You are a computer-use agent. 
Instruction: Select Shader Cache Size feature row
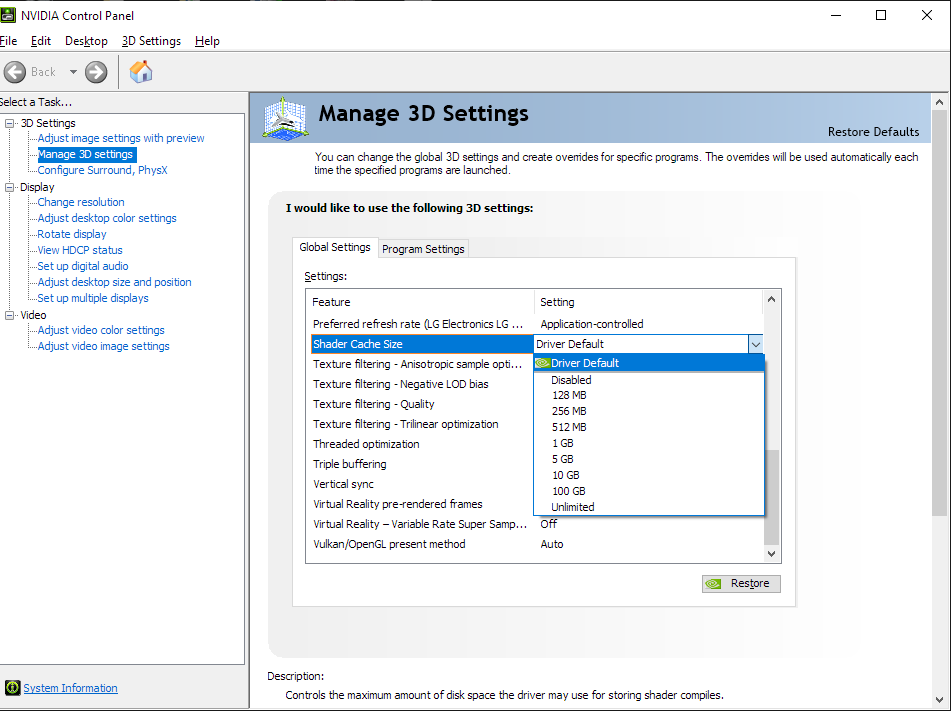click(422, 344)
